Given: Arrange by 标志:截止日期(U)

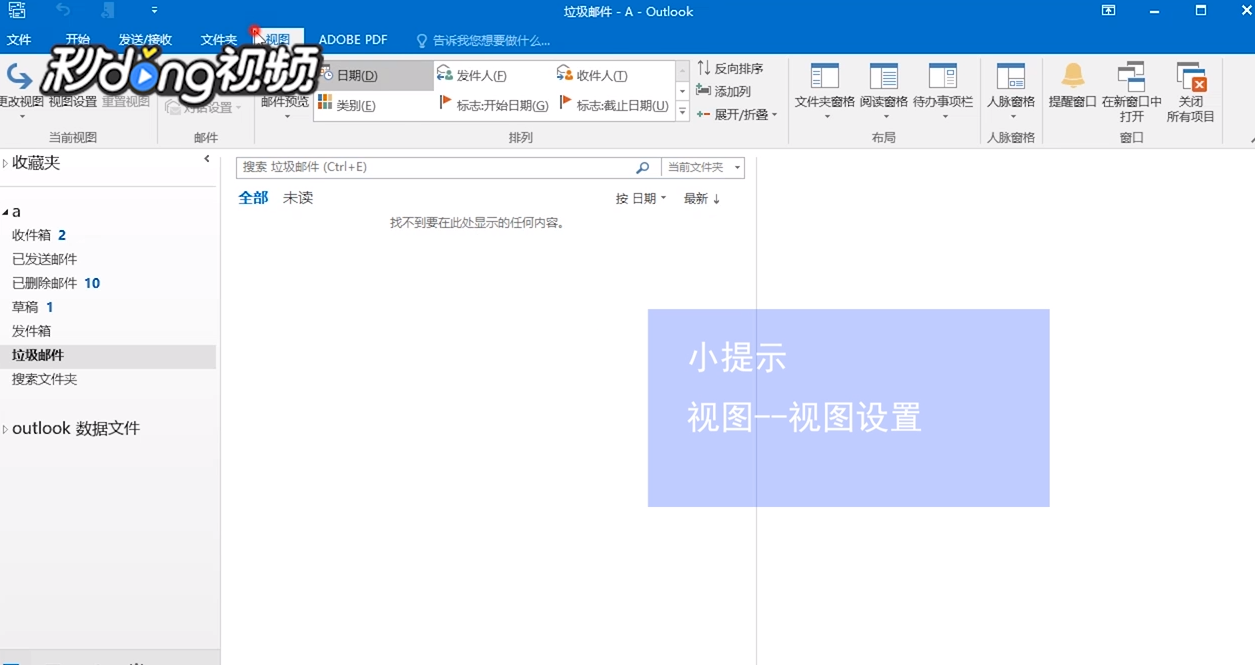Looking at the screenshot, I should tap(614, 105).
